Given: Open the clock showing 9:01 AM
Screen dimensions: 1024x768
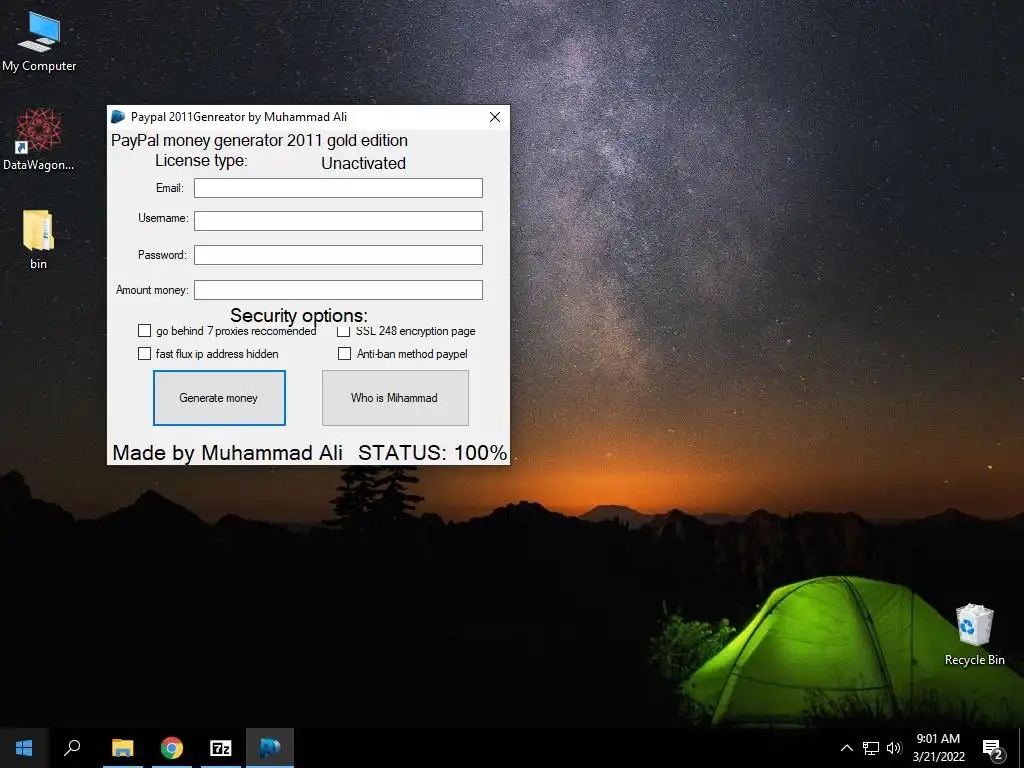Looking at the screenshot, I should (938, 748).
